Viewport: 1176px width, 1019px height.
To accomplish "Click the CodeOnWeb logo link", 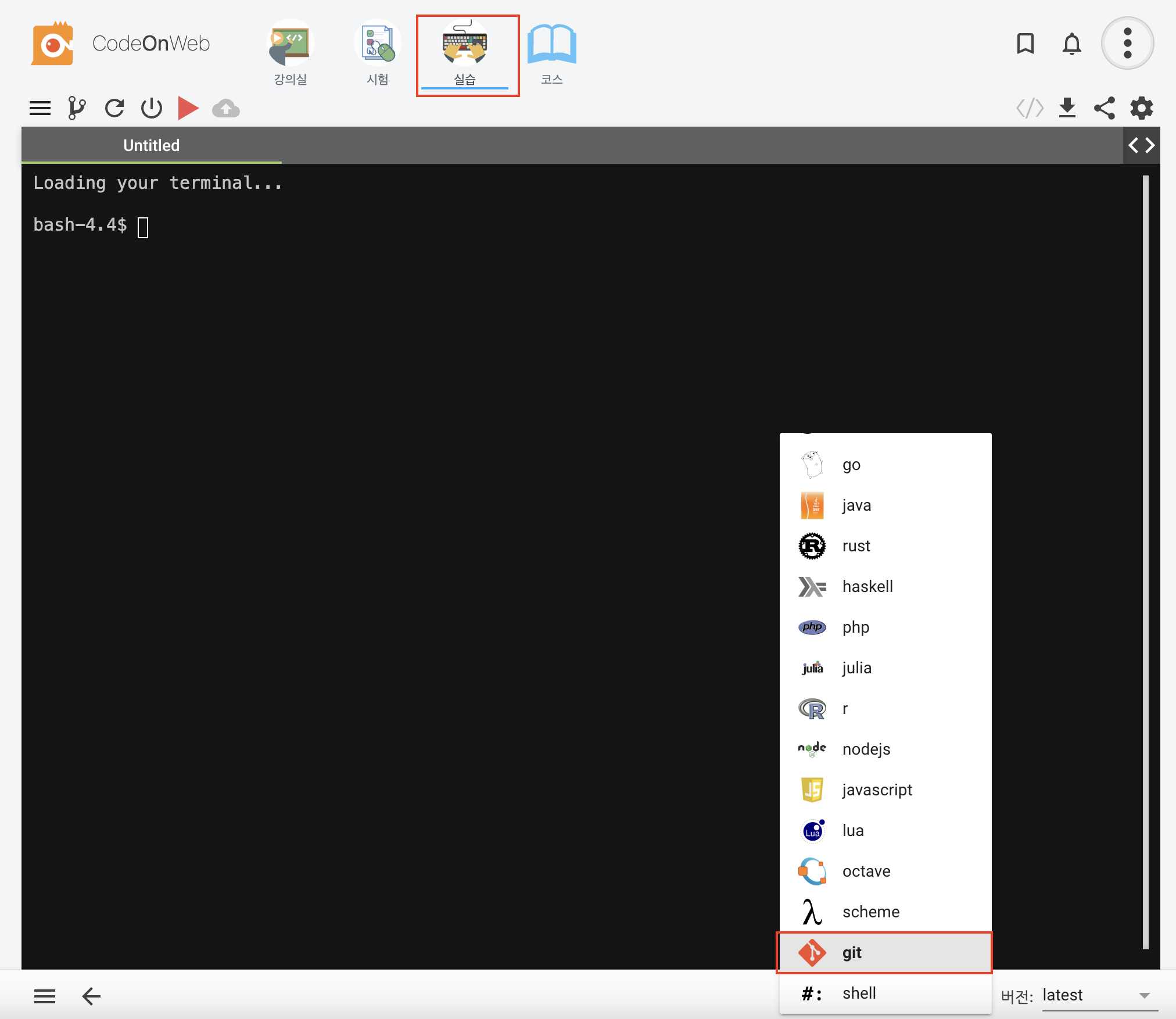I will coord(121,44).
